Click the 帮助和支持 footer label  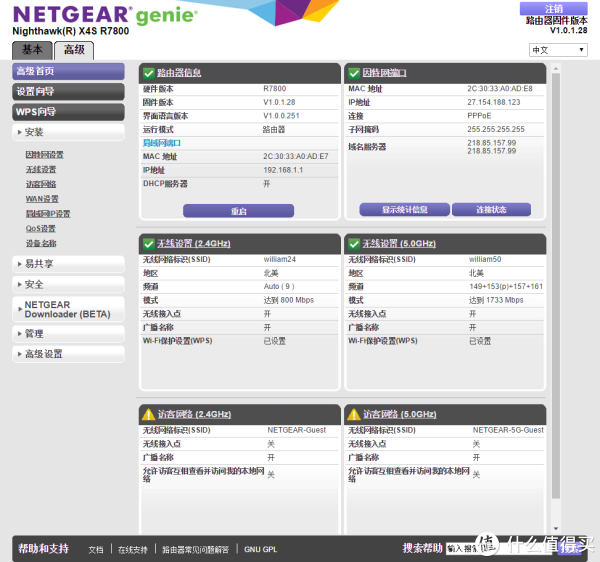click(43, 549)
